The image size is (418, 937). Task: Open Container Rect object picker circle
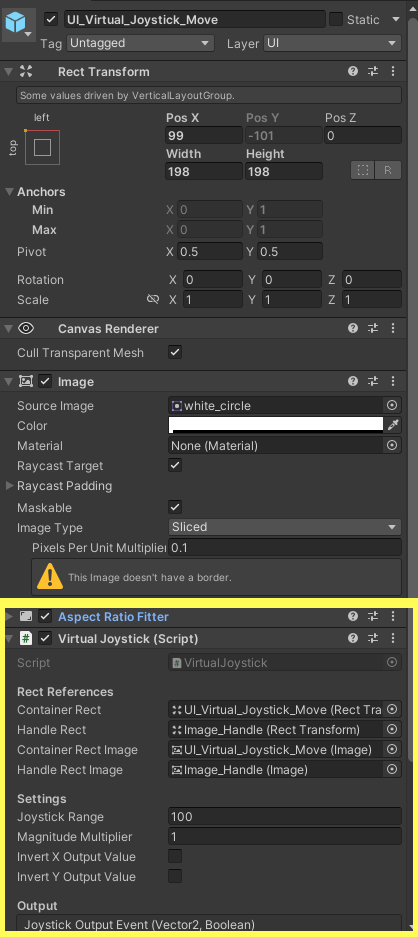click(392, 709)
